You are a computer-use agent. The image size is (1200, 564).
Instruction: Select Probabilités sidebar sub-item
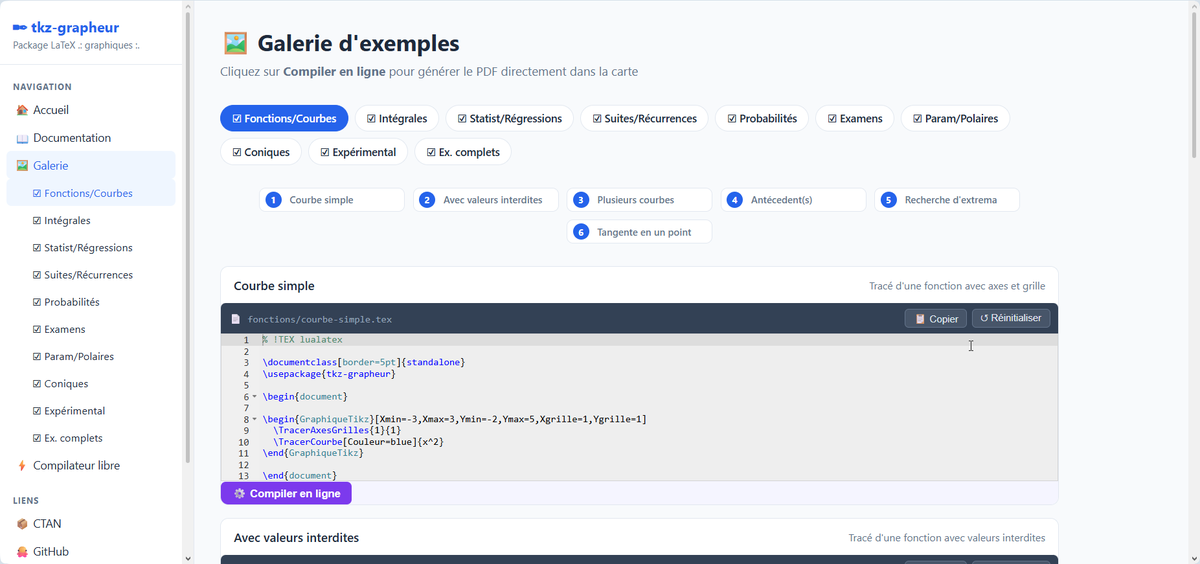(x=91, y=301)
